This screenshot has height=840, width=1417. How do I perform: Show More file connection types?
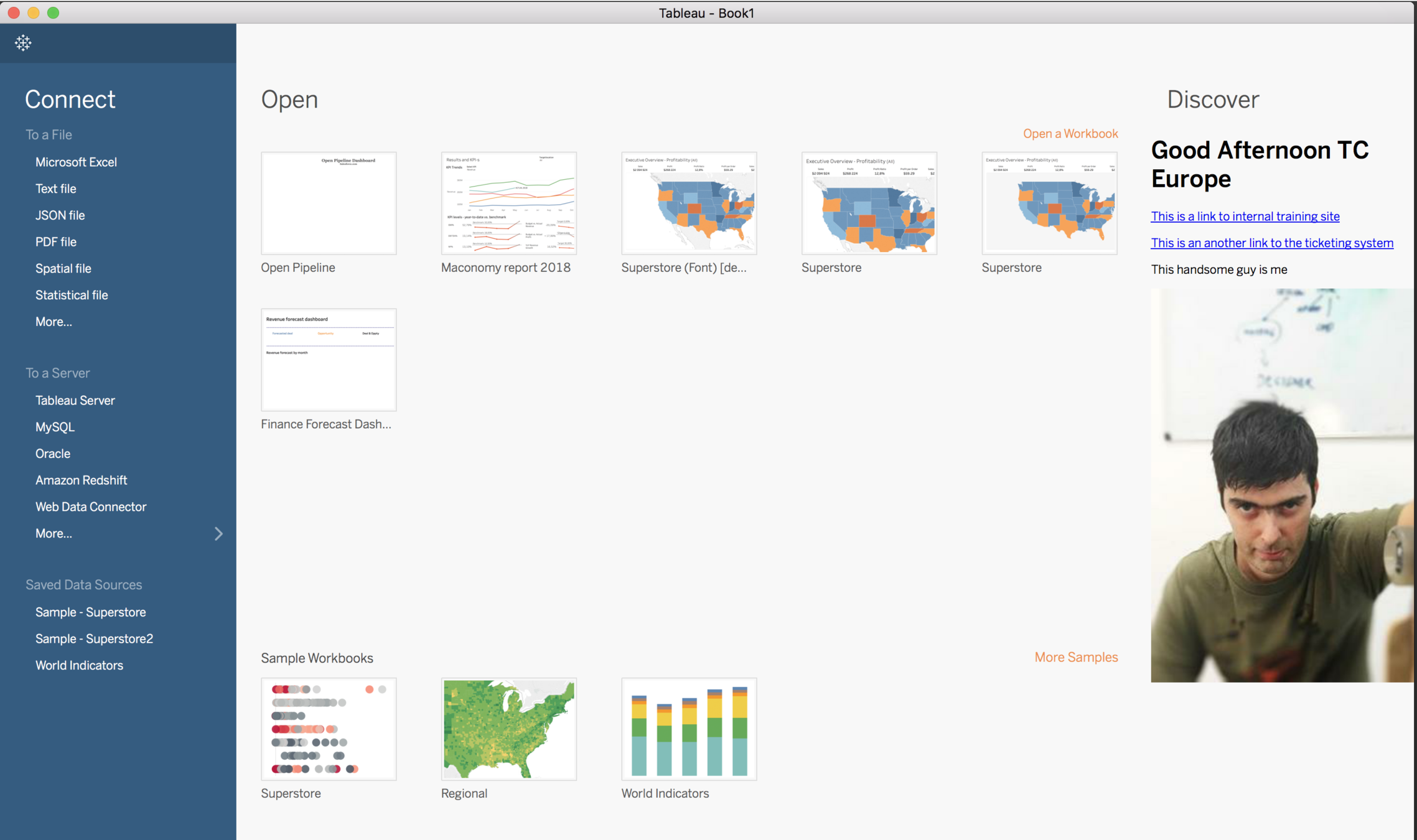pyautogui.click(x=54, y=322)
